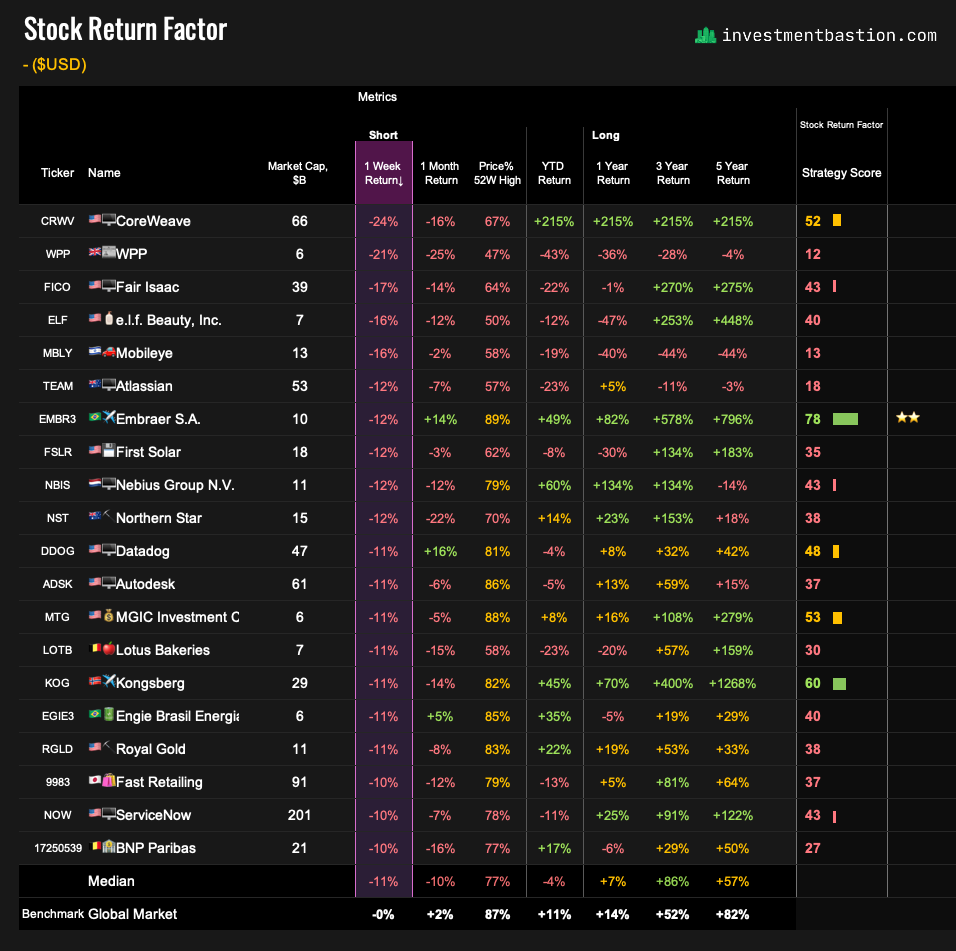Click the floppy disk icon next to First Solar

[109, 450]
